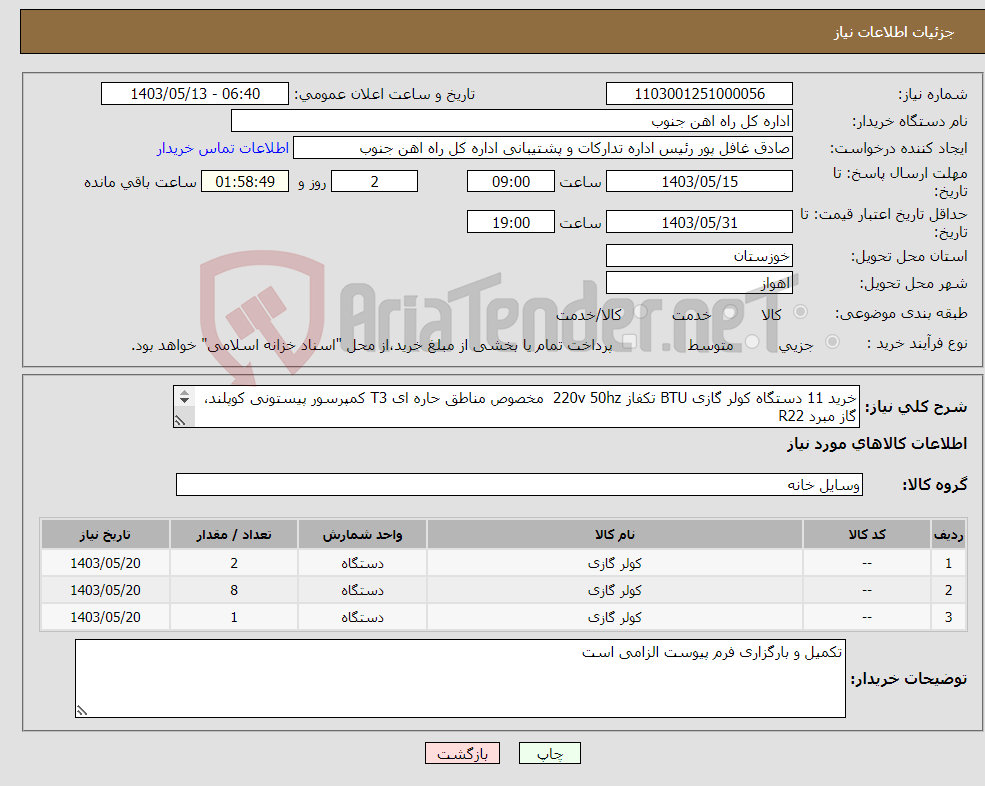
Task: Click the نام کالا column header
Action: coord(614,534)
